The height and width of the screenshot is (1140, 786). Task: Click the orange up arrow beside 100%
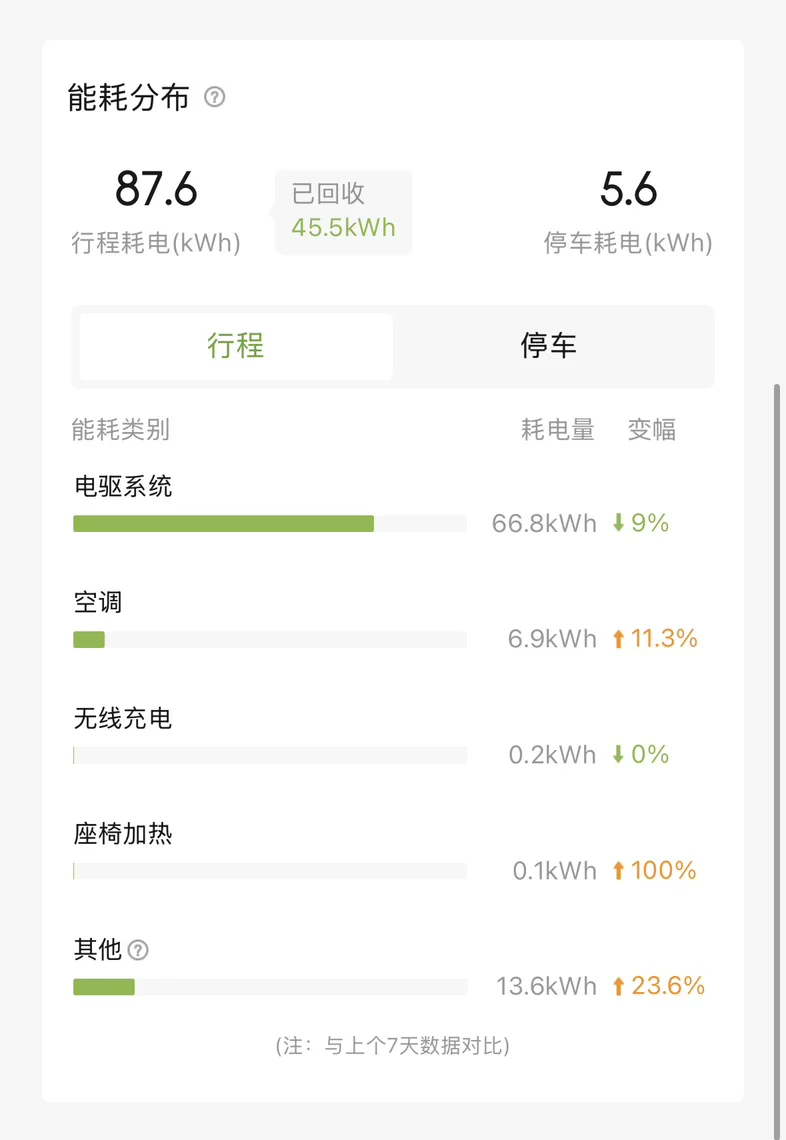coord(618,871)
